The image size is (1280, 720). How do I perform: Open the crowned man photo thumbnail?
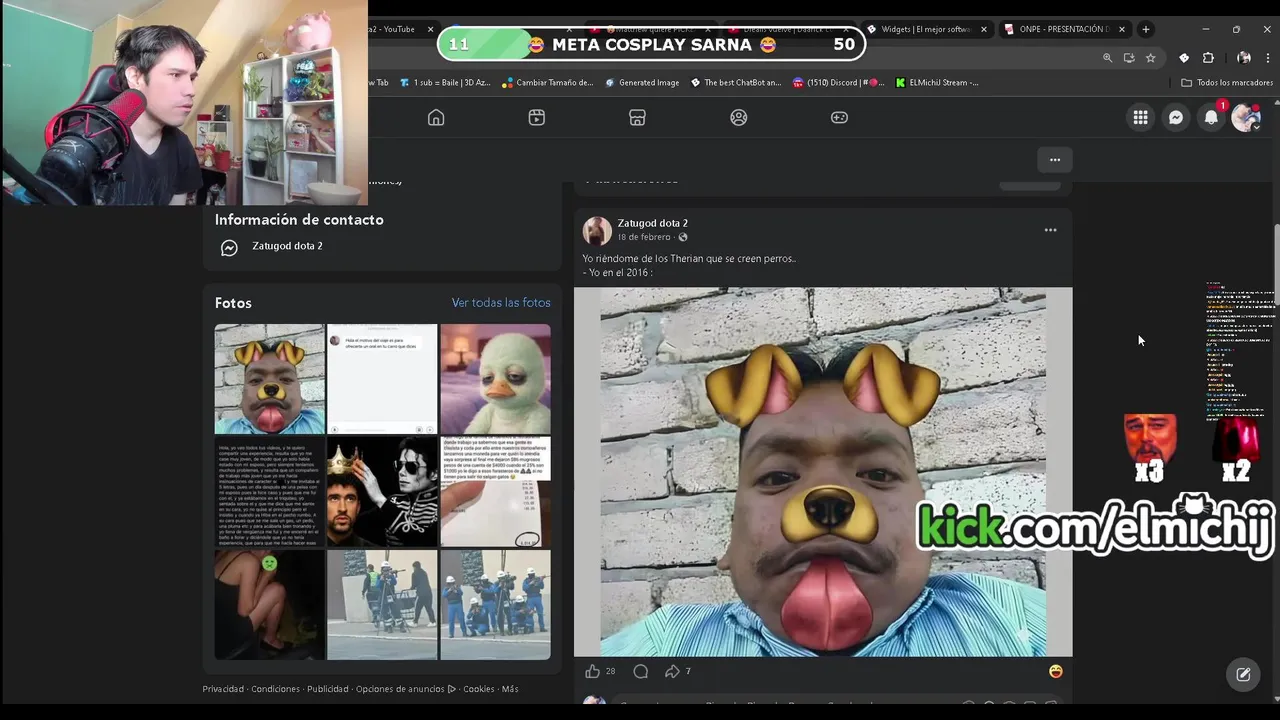[x=382, y=492]
